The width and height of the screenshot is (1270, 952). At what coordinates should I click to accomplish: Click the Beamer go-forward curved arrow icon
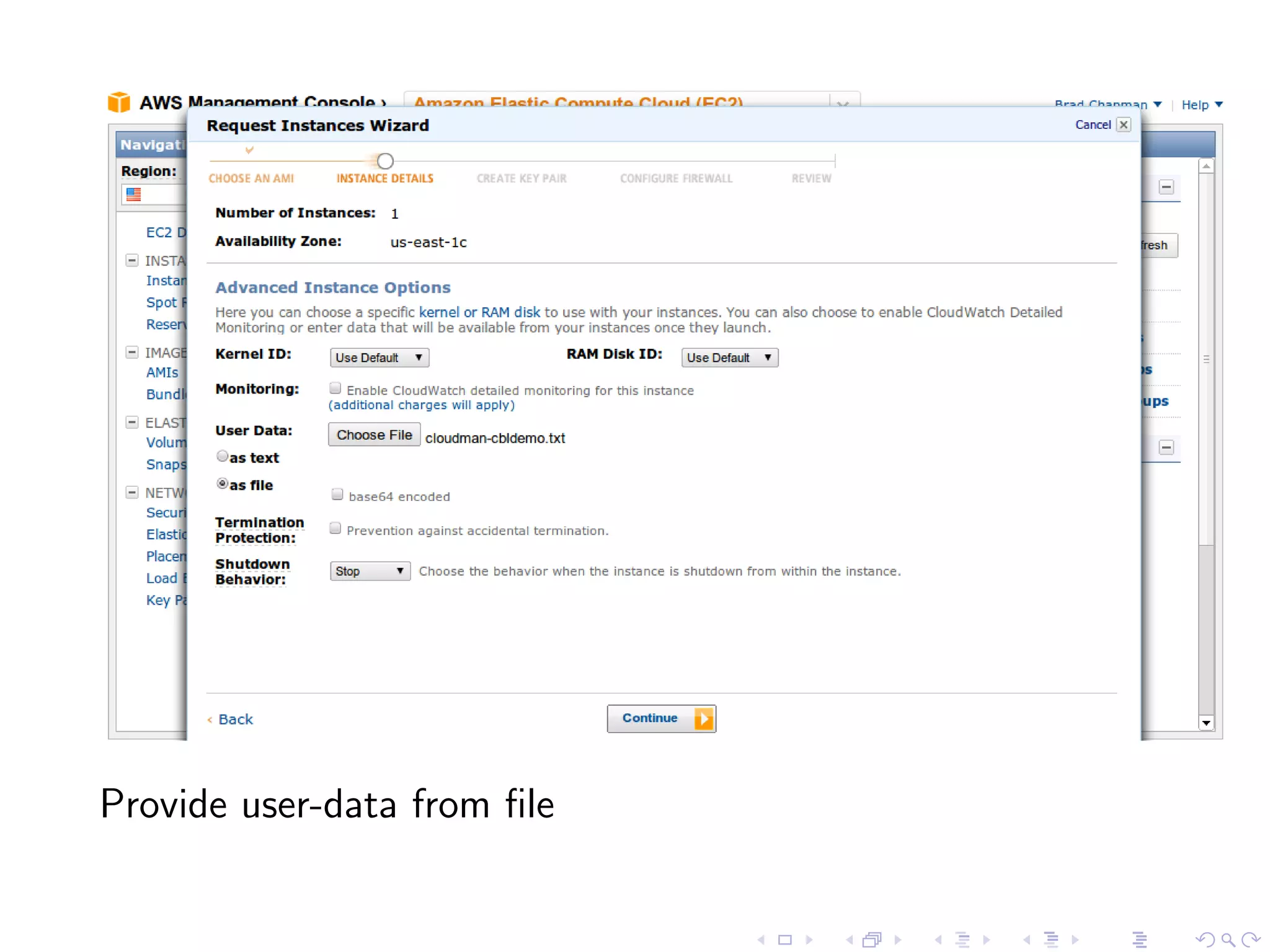[x=1251, y=940]
